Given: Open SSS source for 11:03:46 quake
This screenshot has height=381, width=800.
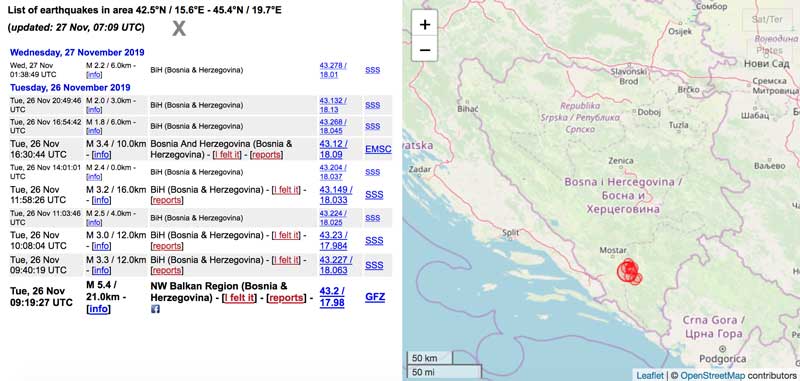Looking at the screenshot, I should [x=372, y=218].
